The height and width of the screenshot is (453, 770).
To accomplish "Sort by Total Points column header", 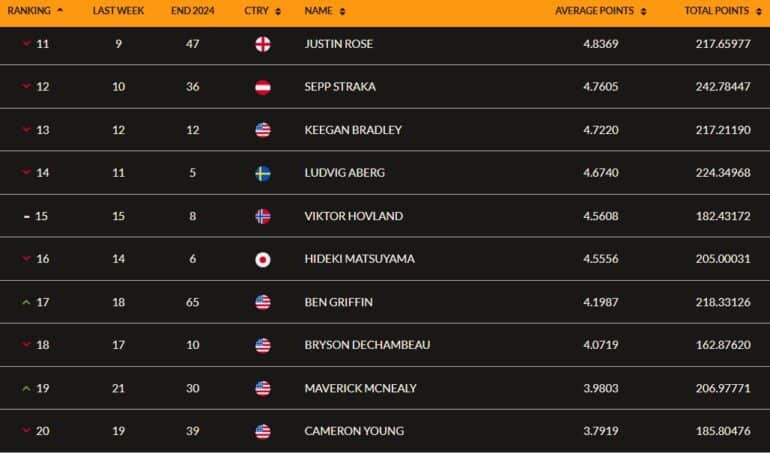I will [x=716, y=11].
